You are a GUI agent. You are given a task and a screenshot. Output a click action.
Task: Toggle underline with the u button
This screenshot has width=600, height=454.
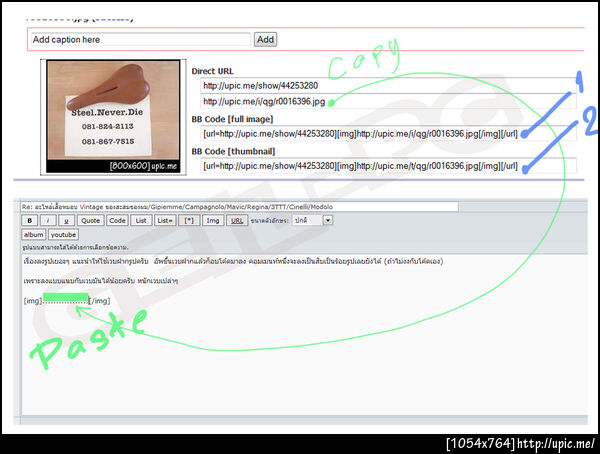pos(67,220)
